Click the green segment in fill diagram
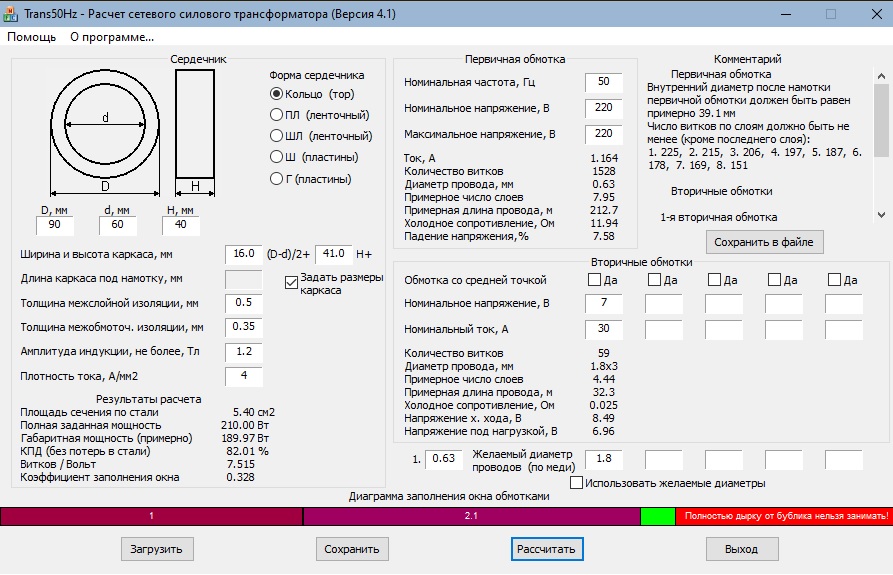 [658, 516]
